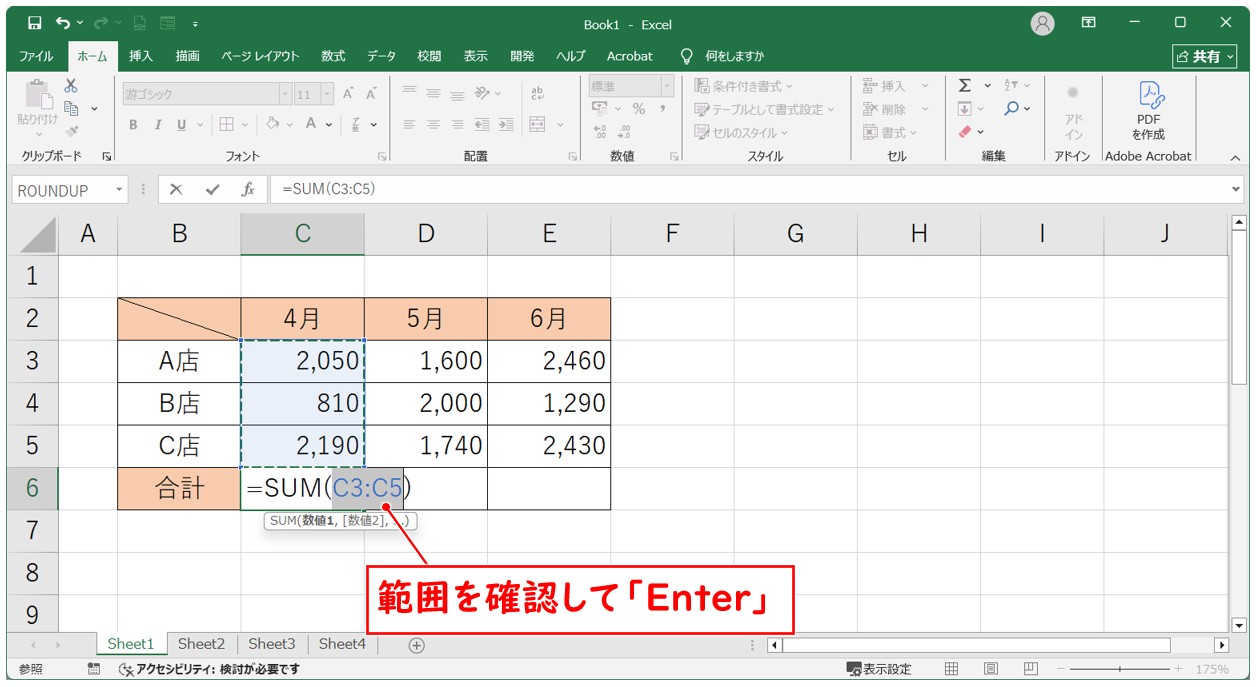Toggle Italic formatting
This screenshot has width=1256, height=687.
click(x=157, y=125)
